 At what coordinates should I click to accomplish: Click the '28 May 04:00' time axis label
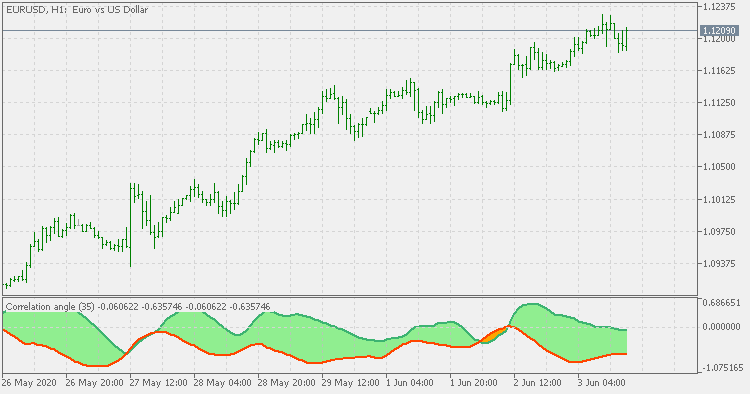coord(223,383)
